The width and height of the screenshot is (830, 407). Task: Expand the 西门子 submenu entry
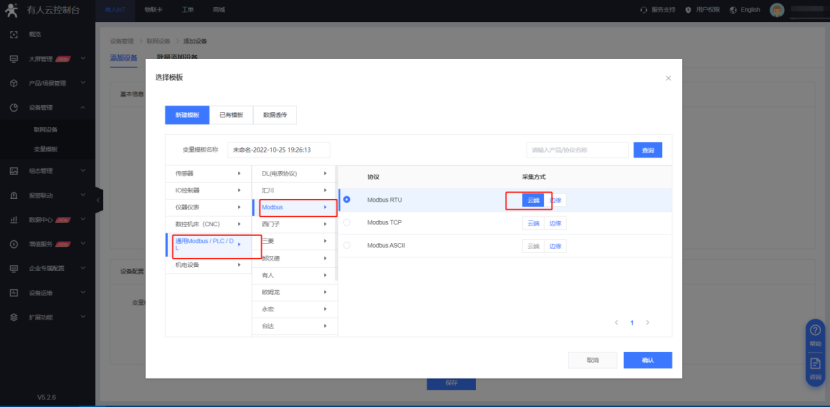[x=293, y=223]
